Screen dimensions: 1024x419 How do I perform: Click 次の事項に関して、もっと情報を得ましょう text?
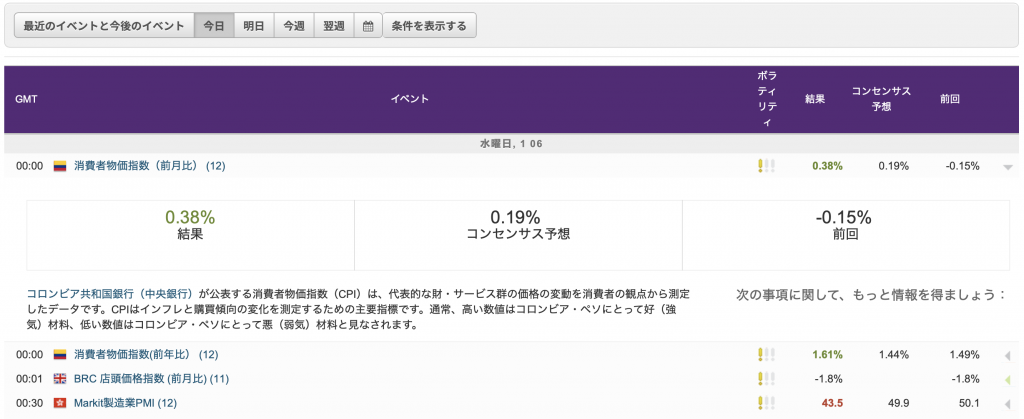tap(871, 295)
